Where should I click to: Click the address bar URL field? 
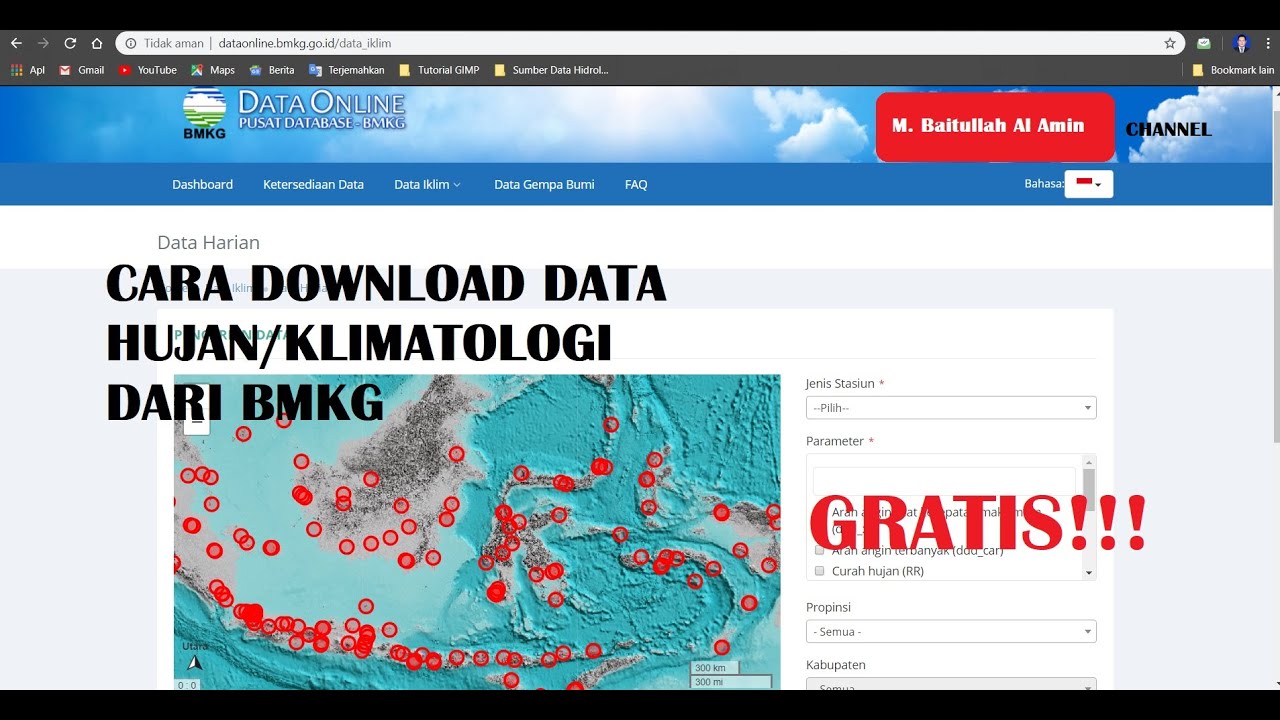click(x=650, y=43)
